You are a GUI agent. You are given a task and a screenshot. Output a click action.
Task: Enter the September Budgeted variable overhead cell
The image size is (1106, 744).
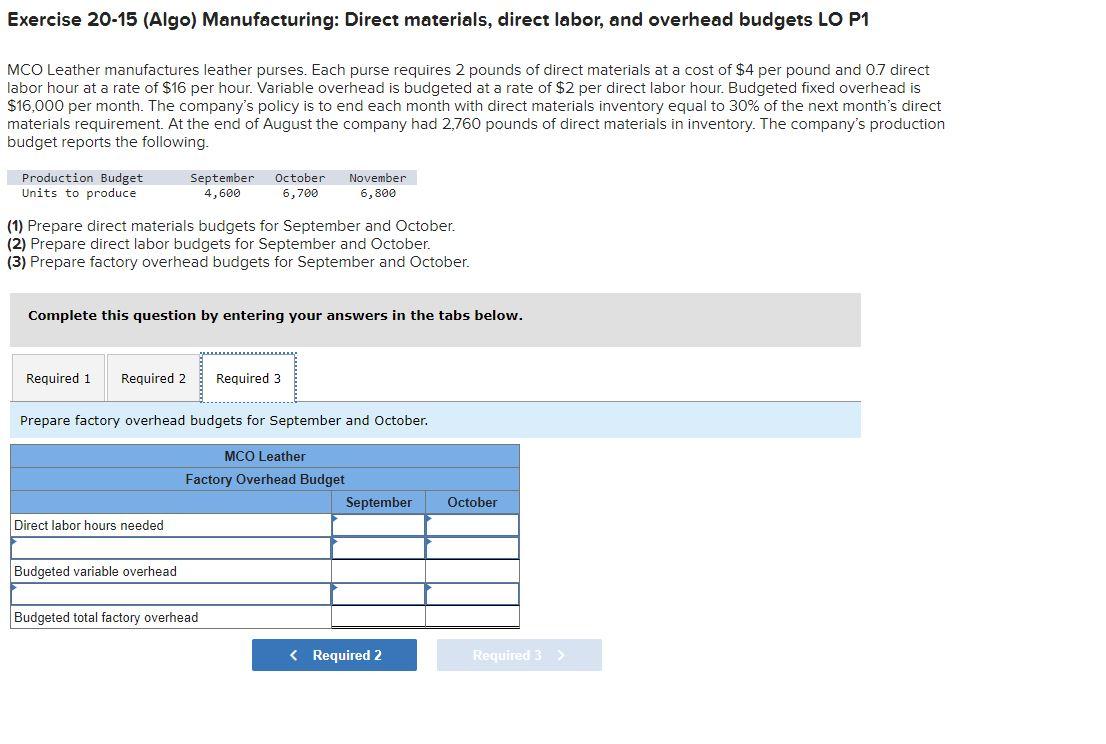(378, 571)
